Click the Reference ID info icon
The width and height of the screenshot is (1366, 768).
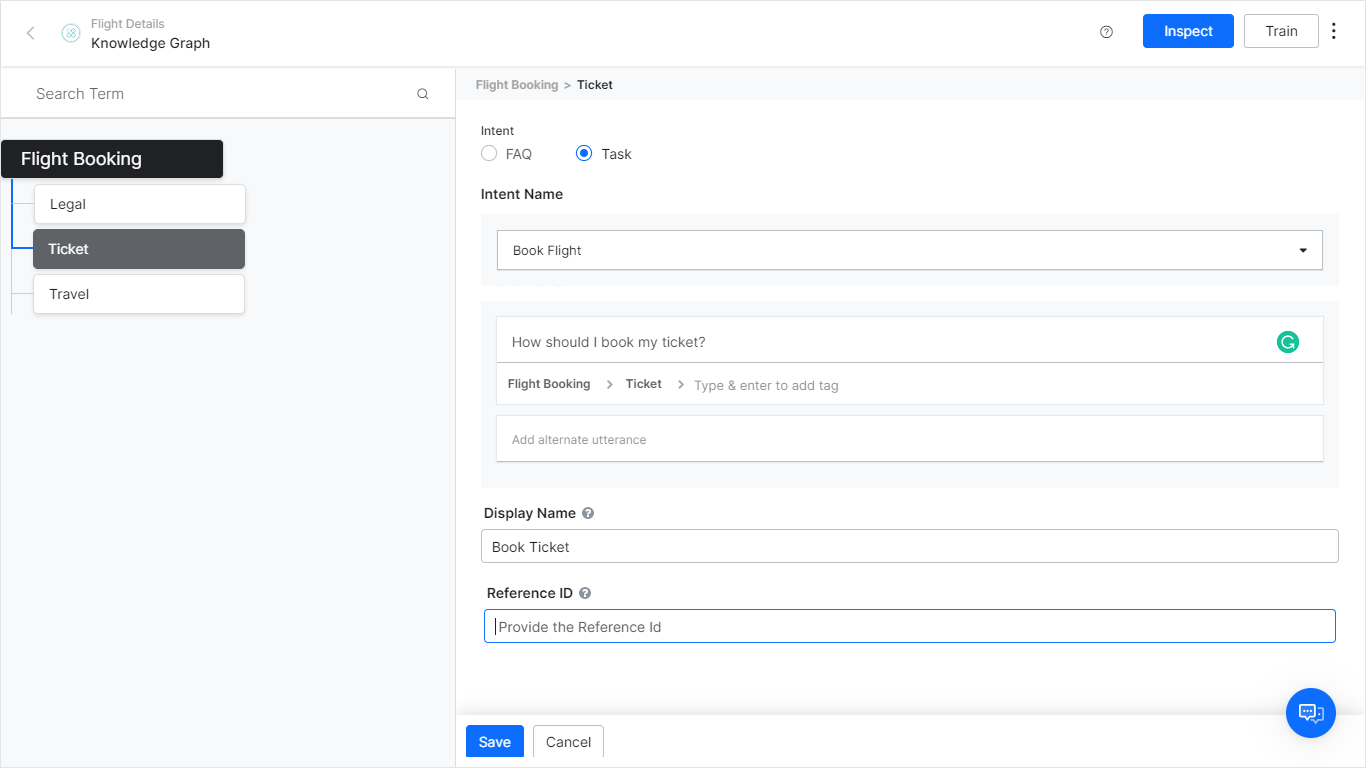585,592
